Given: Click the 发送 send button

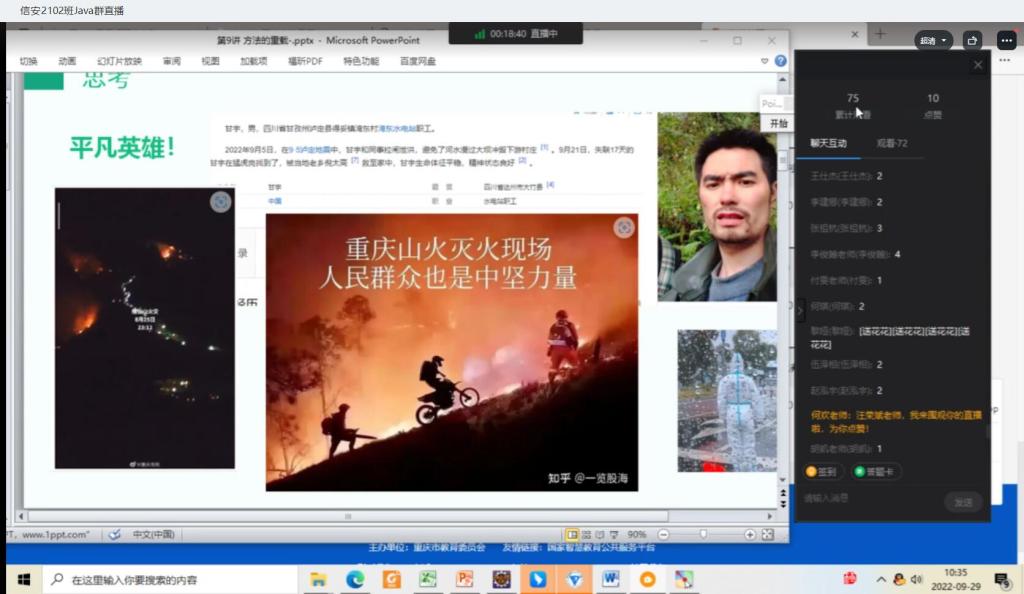Looking at the screenshot, I should tap(962, 502).
